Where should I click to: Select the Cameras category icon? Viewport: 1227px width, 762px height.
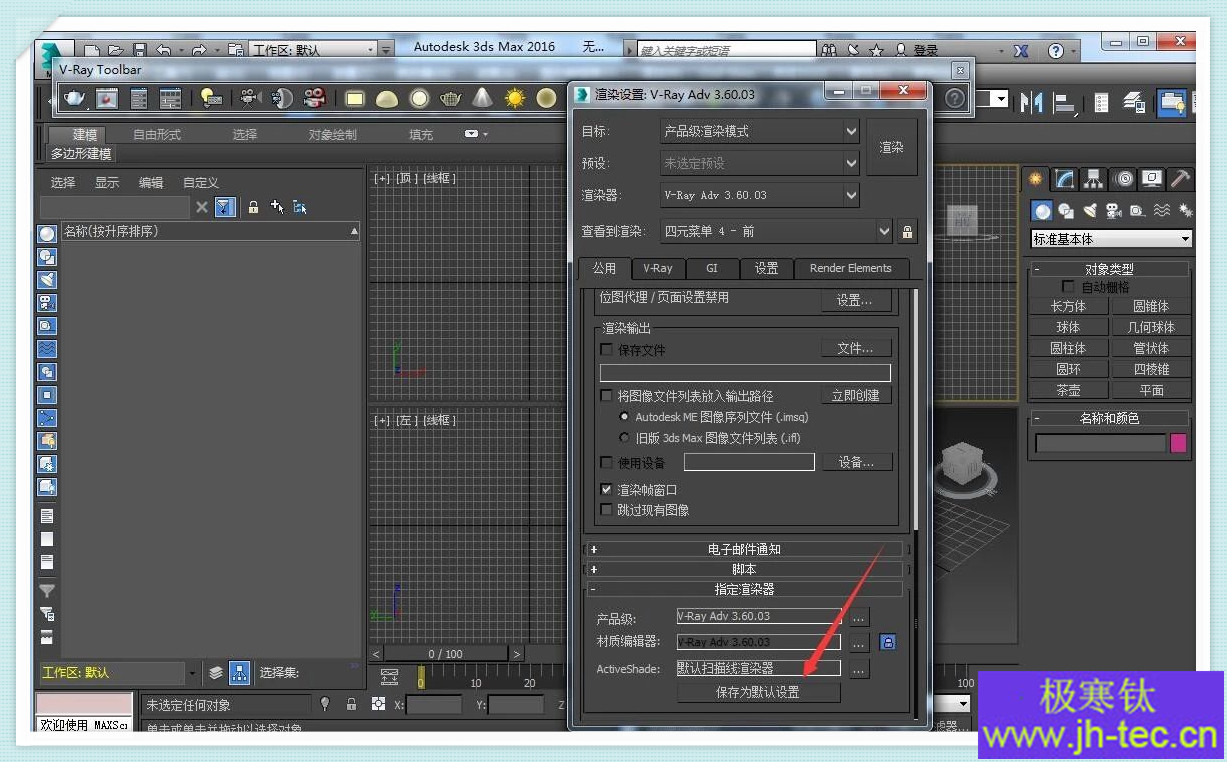pyautogui.click(x=1114, y=211)
